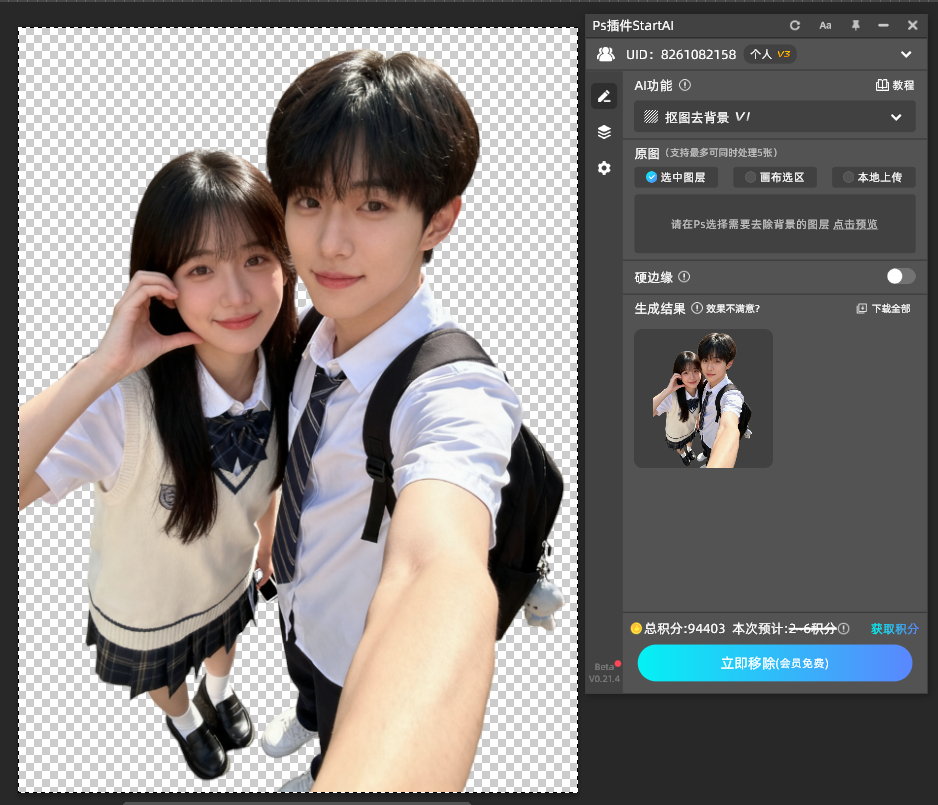The width and height of the screenshot is (938, 805).
Task: Open the 抠图去背景 function dropdown
Action: click(x=775, y=117)
